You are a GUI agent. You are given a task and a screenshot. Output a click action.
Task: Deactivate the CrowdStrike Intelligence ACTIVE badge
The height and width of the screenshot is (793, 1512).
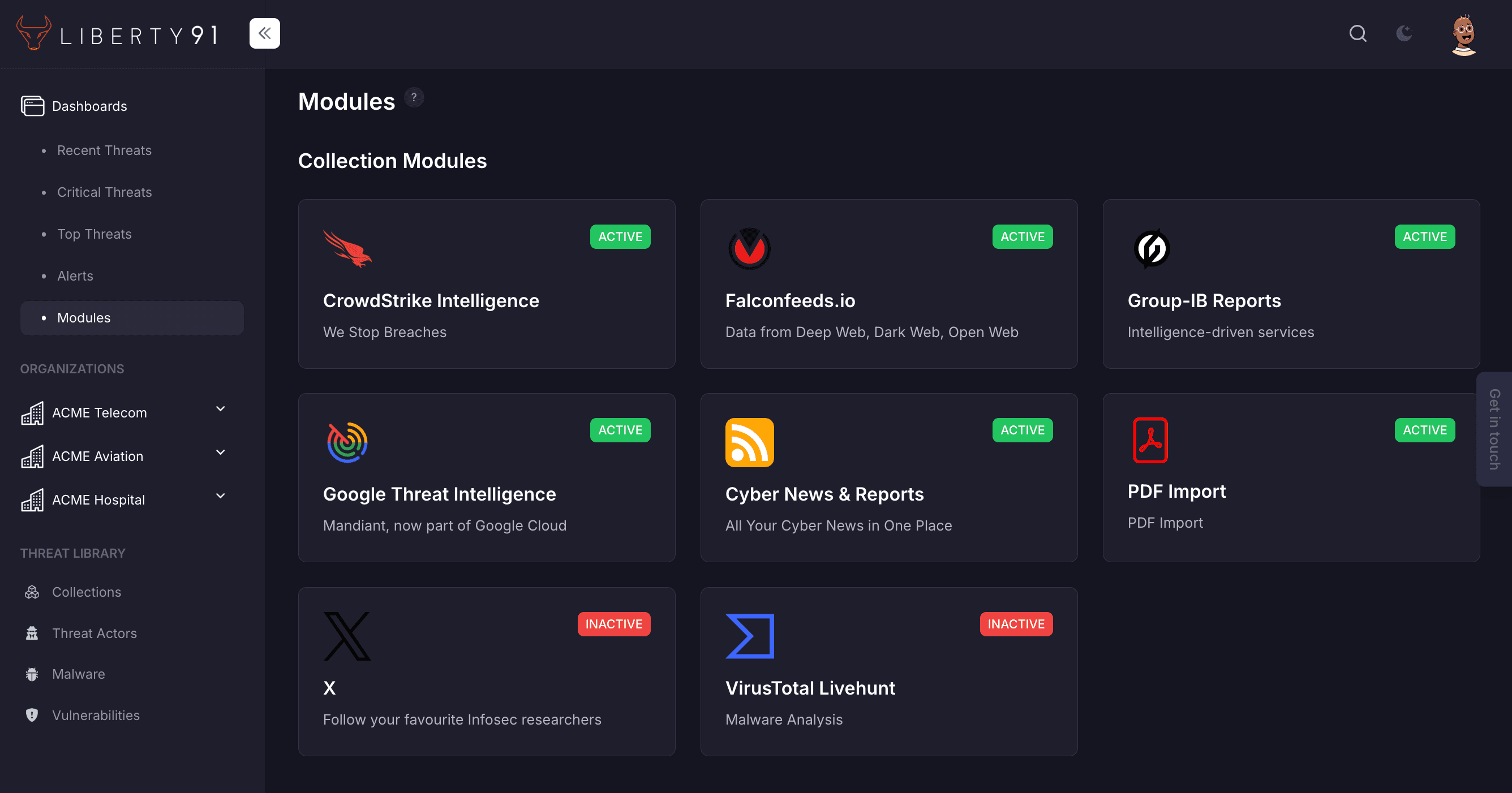click(620, 236)
